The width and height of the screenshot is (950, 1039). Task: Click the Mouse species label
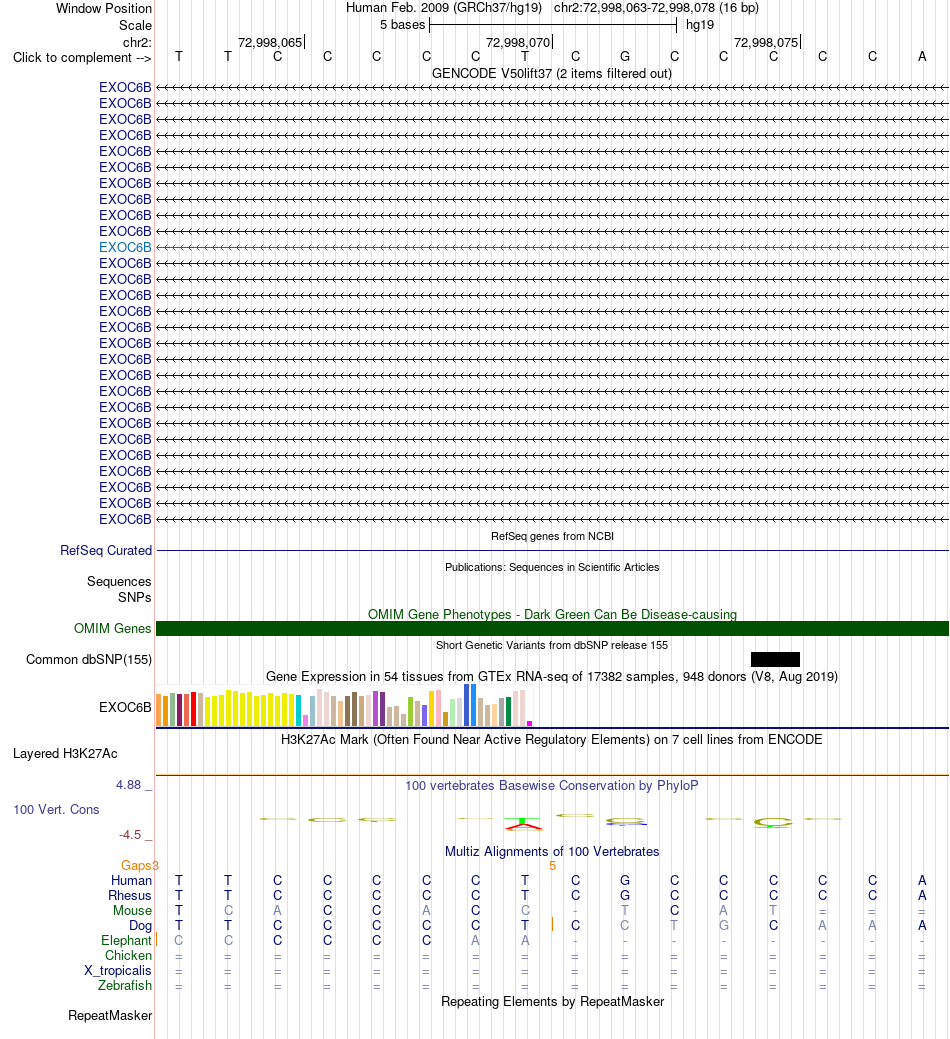click(x=132, y=911)
